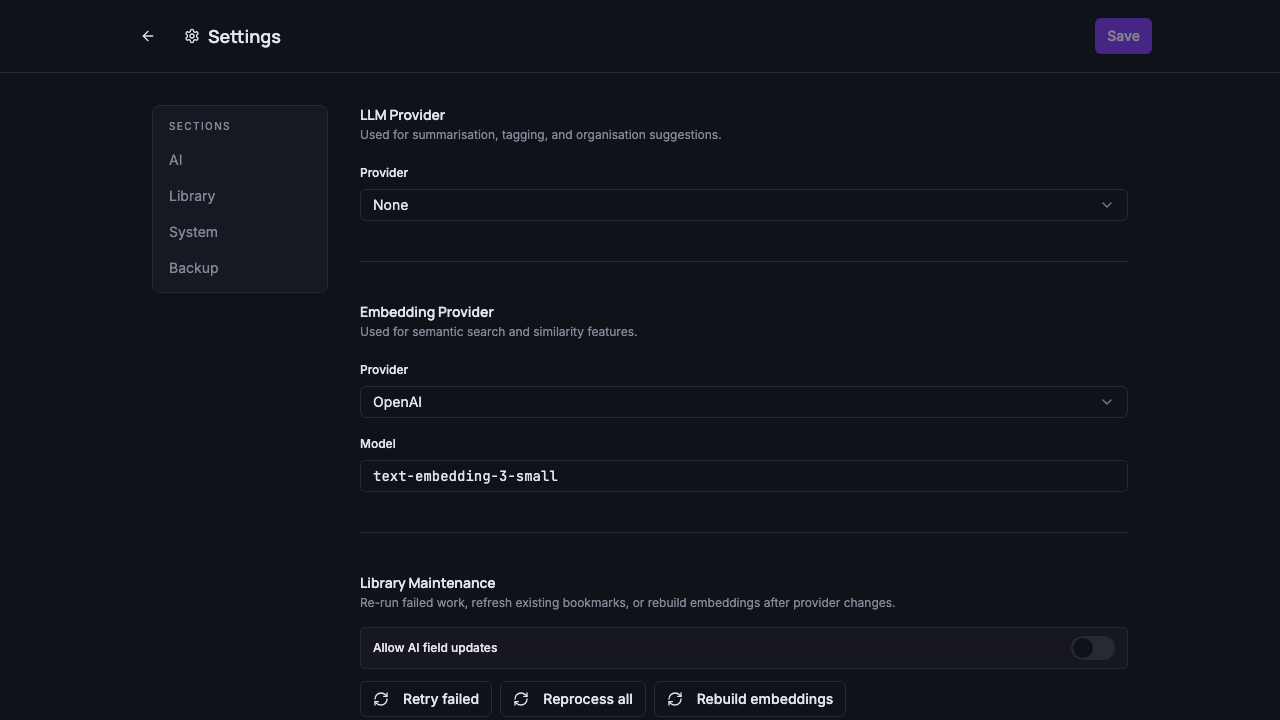
Task: Click "Used for summarisation, tagging, and organisation suggestions."
Action: (540, 135)
